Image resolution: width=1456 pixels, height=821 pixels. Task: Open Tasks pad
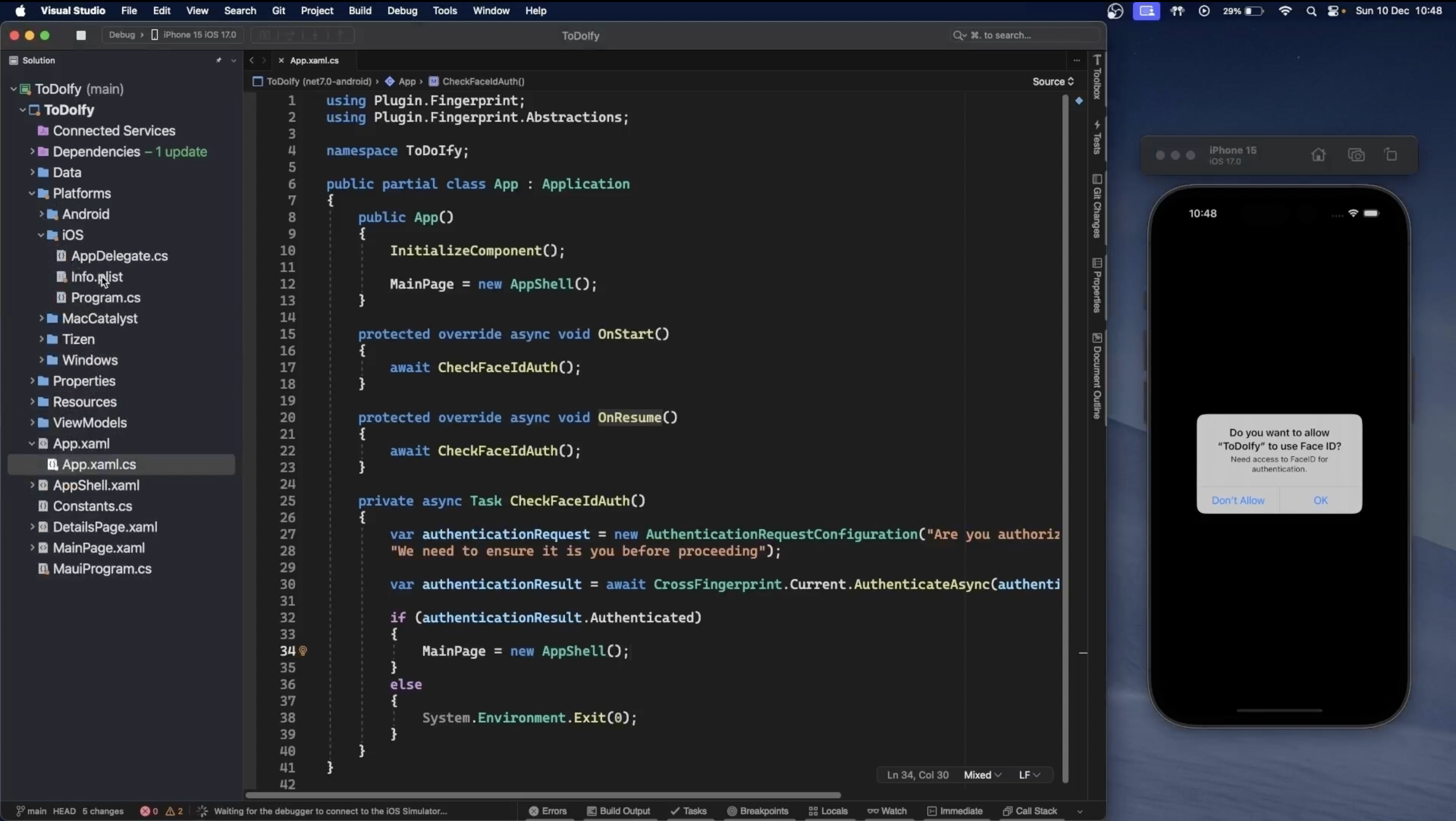pyautogui.click(x=689, y=811)
